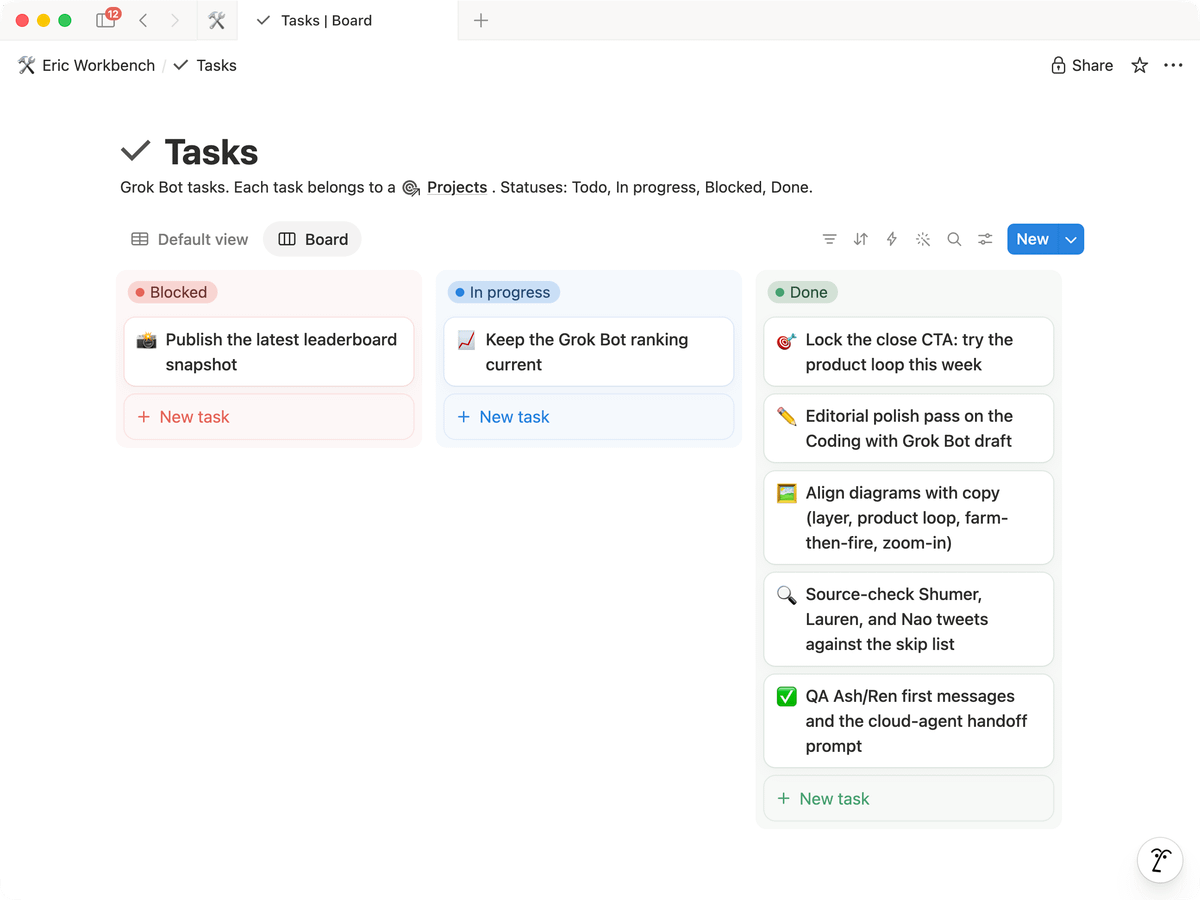Screen dimensions: 1200x900
Task: Click the Blocked status label
Action: [x=172, y=292]
